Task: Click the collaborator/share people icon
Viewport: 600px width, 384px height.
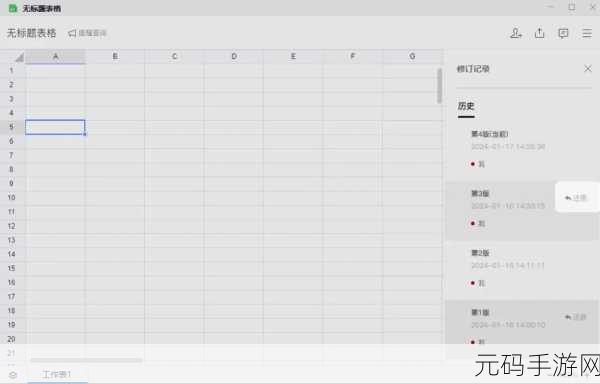Action: coord(516,33)
